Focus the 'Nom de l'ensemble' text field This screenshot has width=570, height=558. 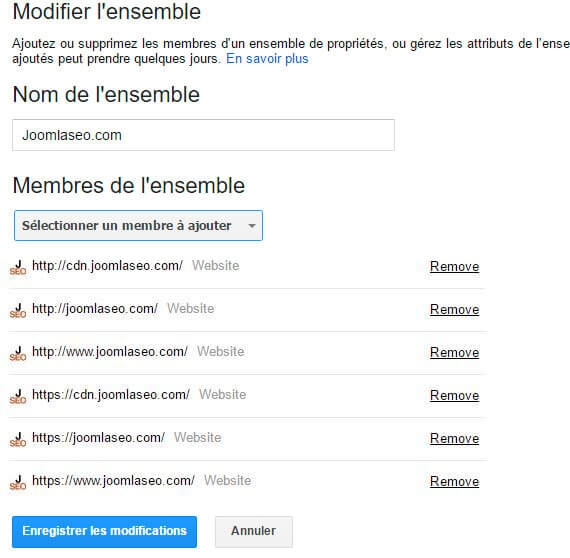(203, 135)
